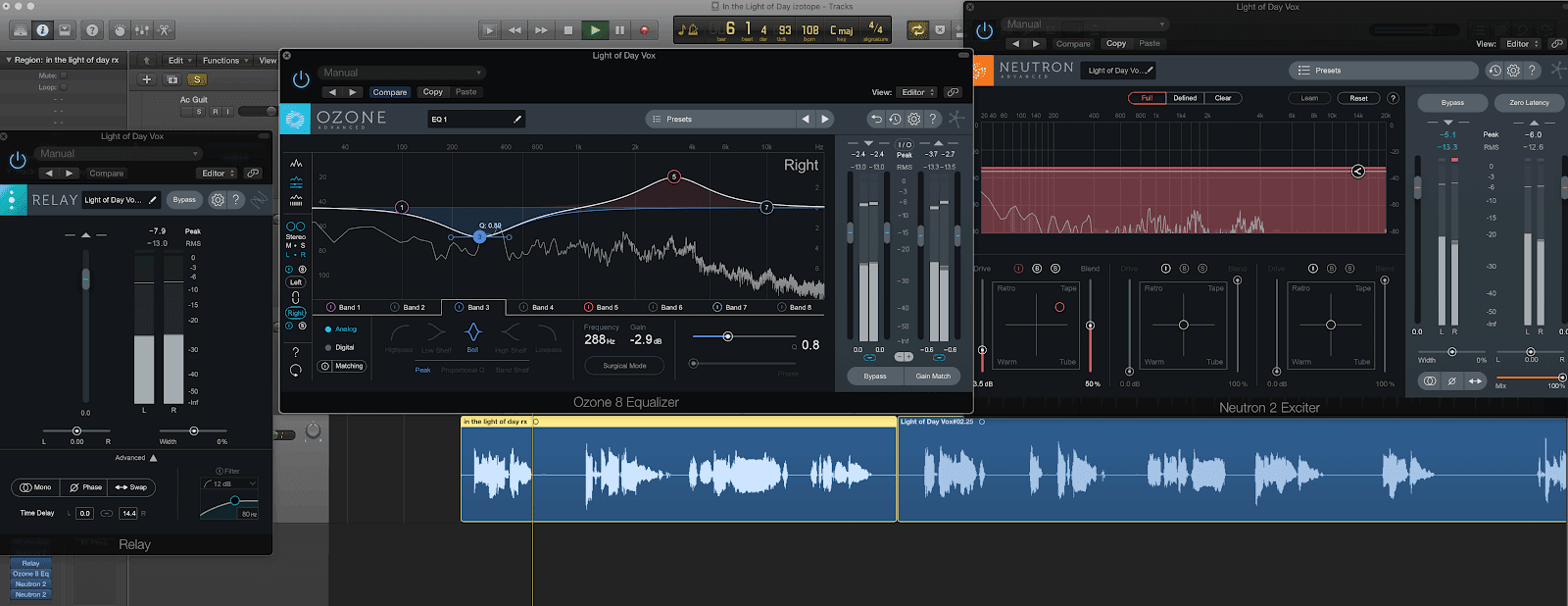Viewport: 1568px width, 606px height.
Task: Open Relay Manual preset dropdown
Action: [120, 154]
